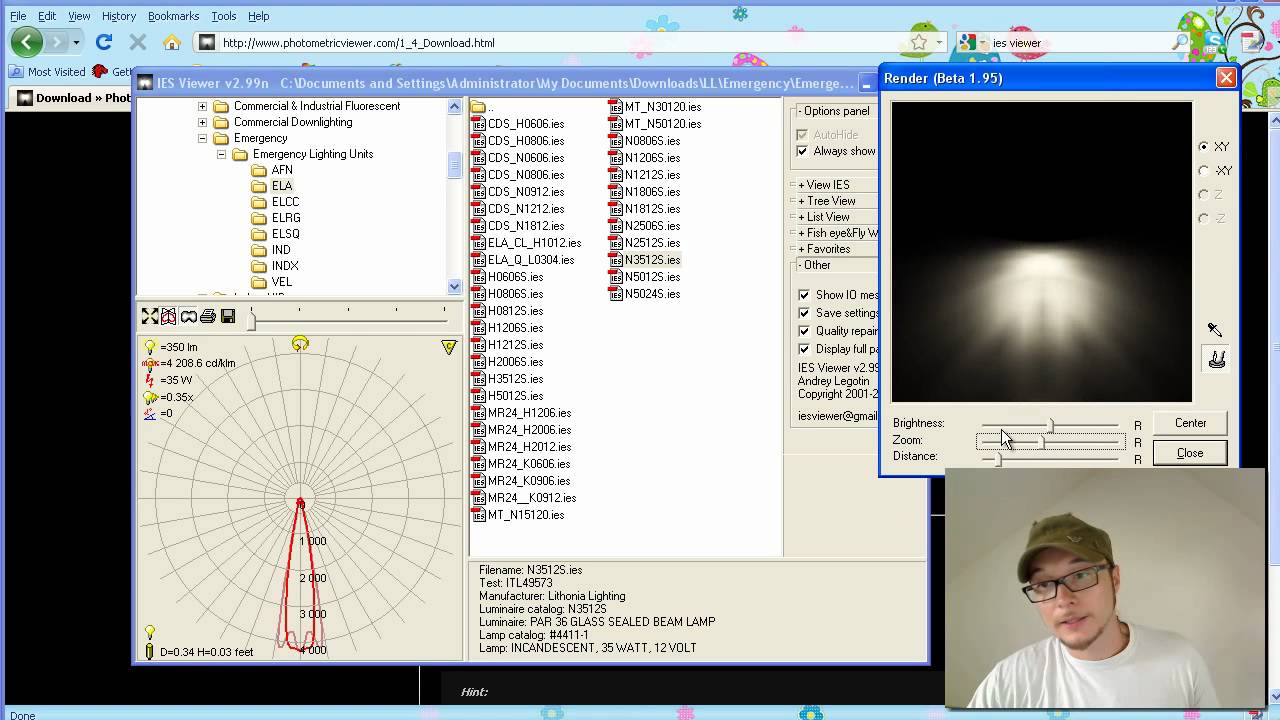
Task: Toggle the Show IO messages checkbox
Action: 804,295
